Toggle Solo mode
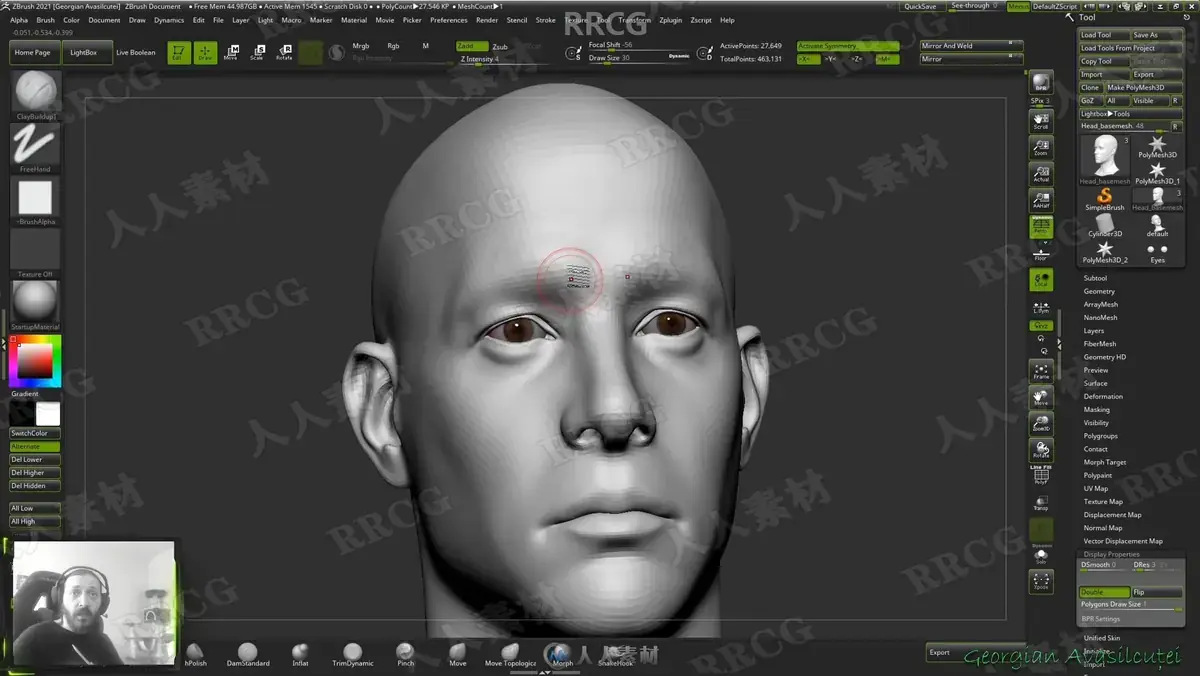 [1041, 555]
